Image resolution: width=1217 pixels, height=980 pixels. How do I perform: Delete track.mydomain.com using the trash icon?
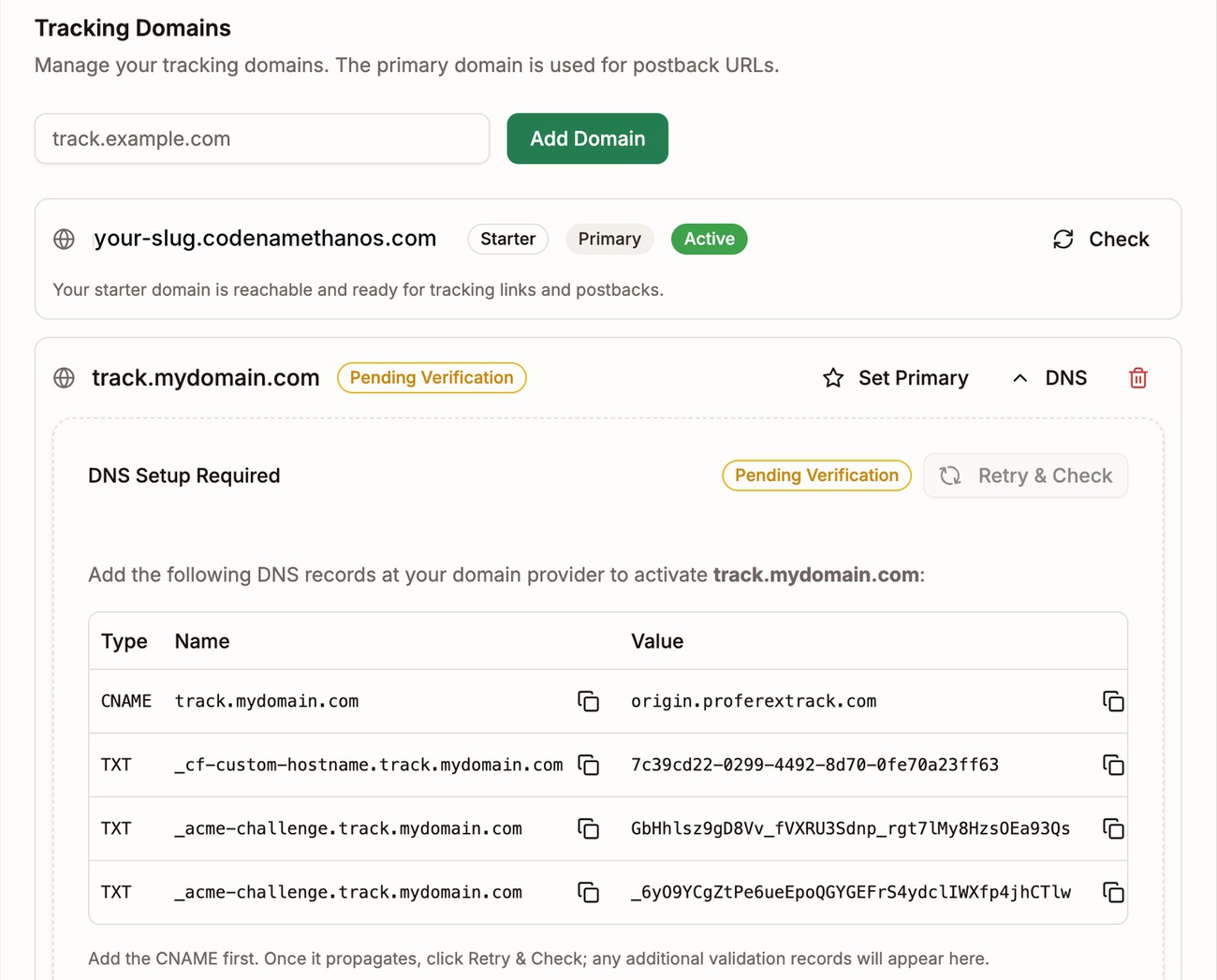[x=1138, y=378]
